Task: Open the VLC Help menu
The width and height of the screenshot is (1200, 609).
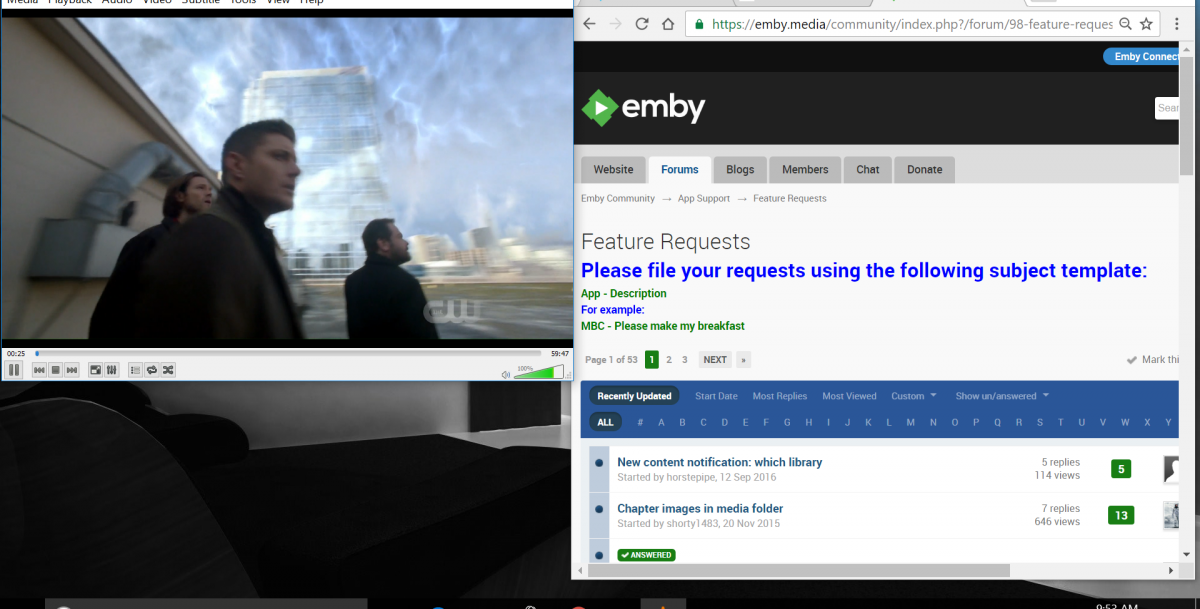Action: point(312,3)
